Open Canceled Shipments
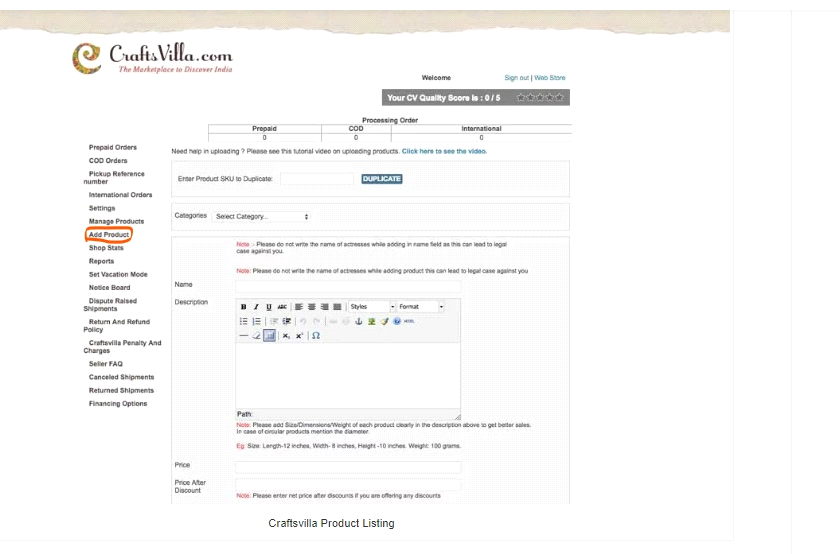The height and width of the screenshot is (554, 840). (121, 377)
